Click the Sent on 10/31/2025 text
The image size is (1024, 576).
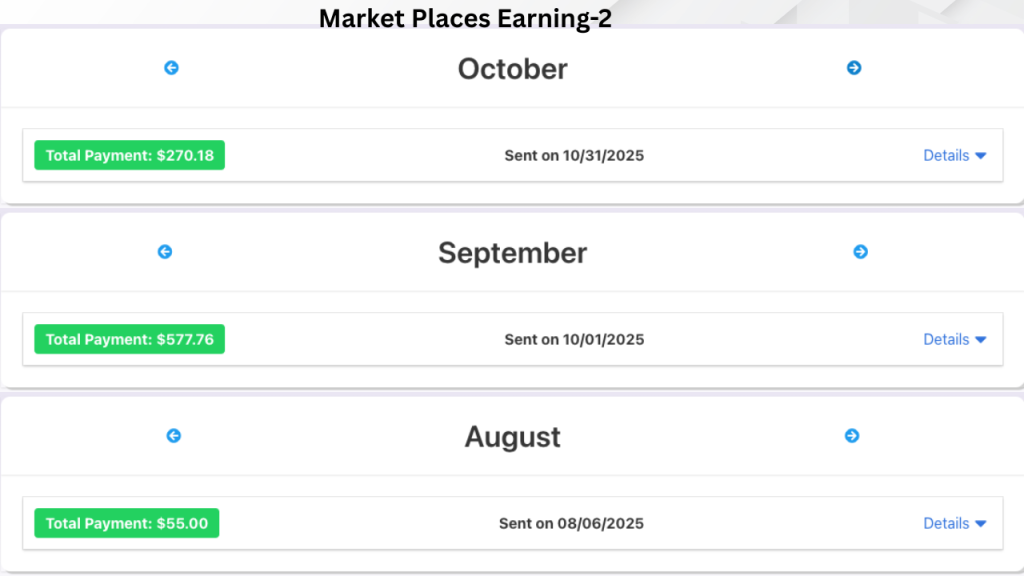(x=574, y=155)
